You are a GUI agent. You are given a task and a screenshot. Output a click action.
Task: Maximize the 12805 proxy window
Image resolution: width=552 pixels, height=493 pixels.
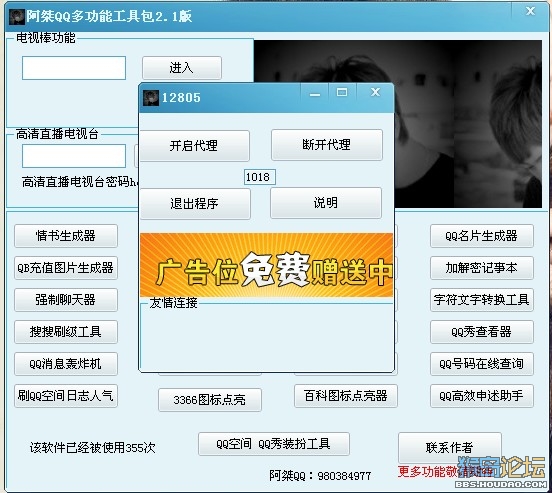pos(342,93)
